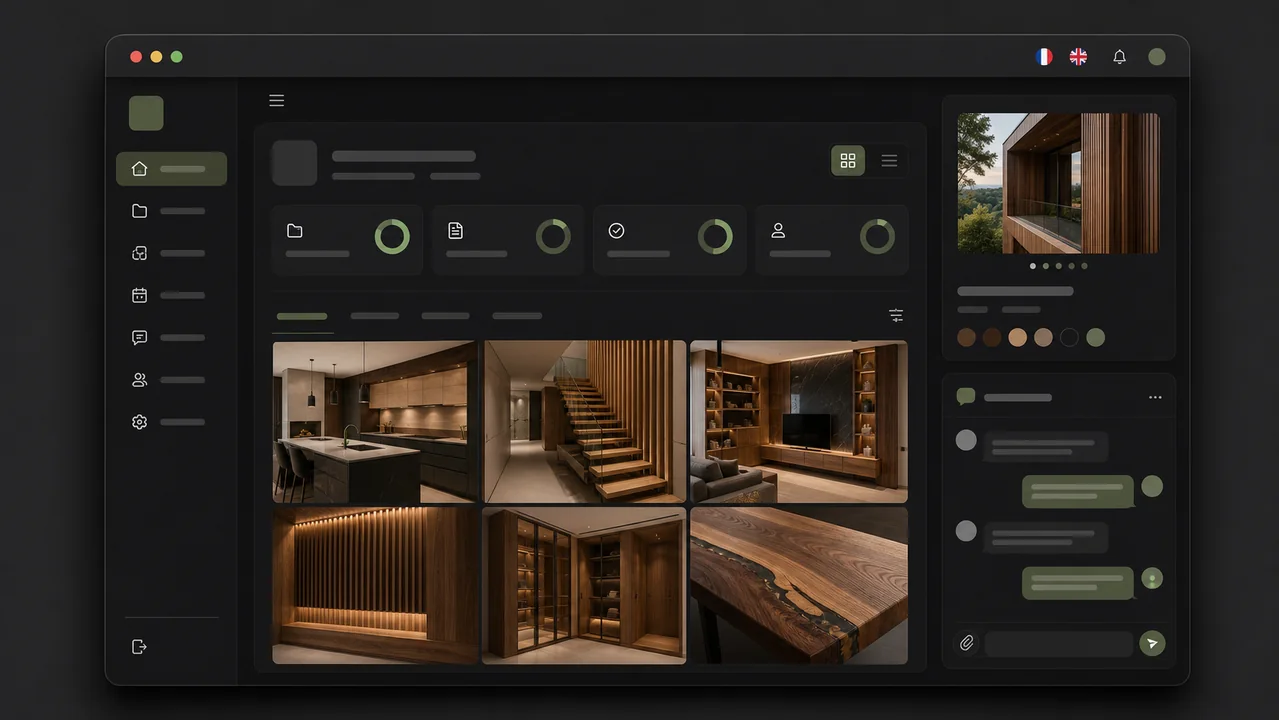Viewport: 1279px width, 720px height.
Task: Toggle the hamburger menu icon
Action: coord(277,100)
